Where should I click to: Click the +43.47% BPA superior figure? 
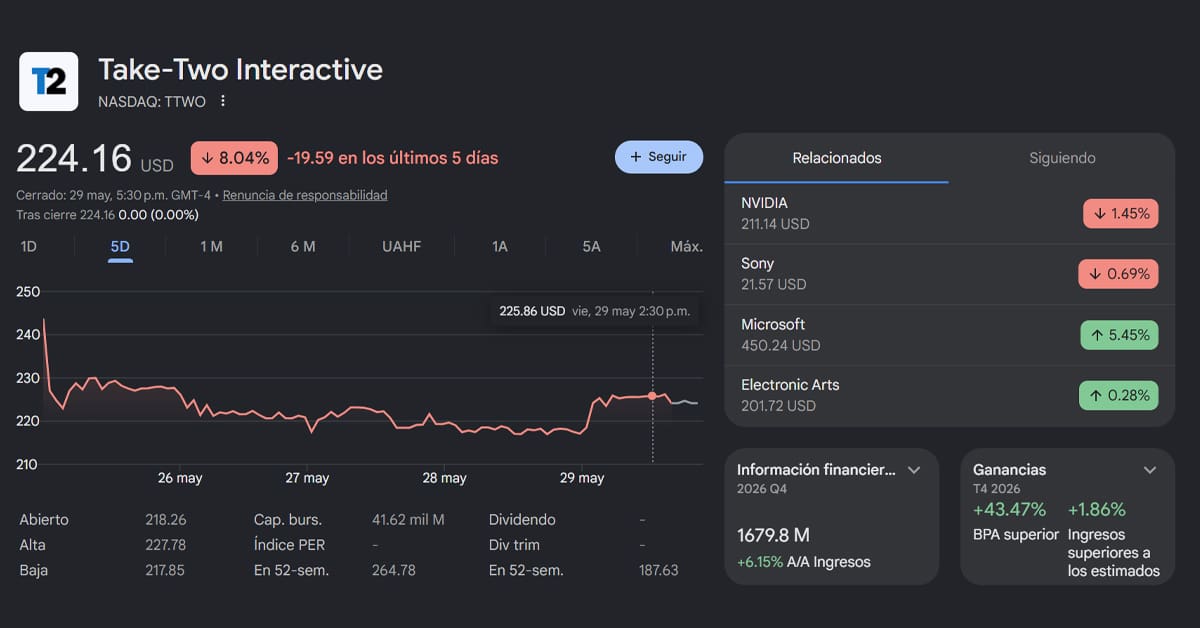[x=1010, y=510]
